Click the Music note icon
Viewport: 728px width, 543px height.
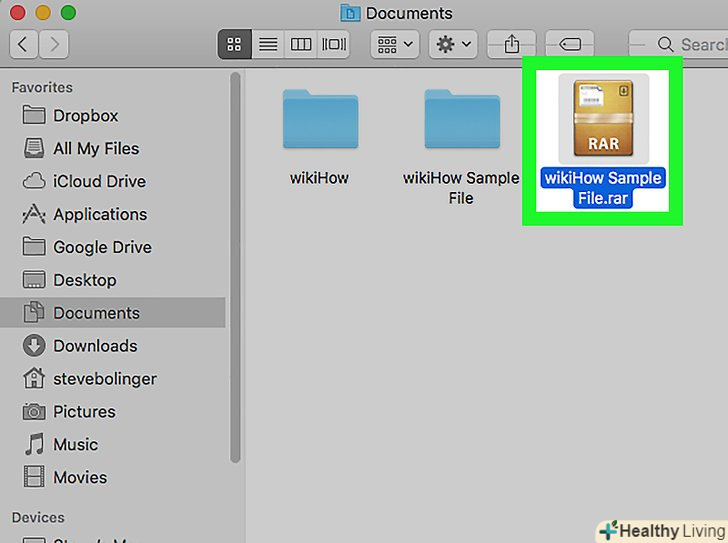pos(35,444)
